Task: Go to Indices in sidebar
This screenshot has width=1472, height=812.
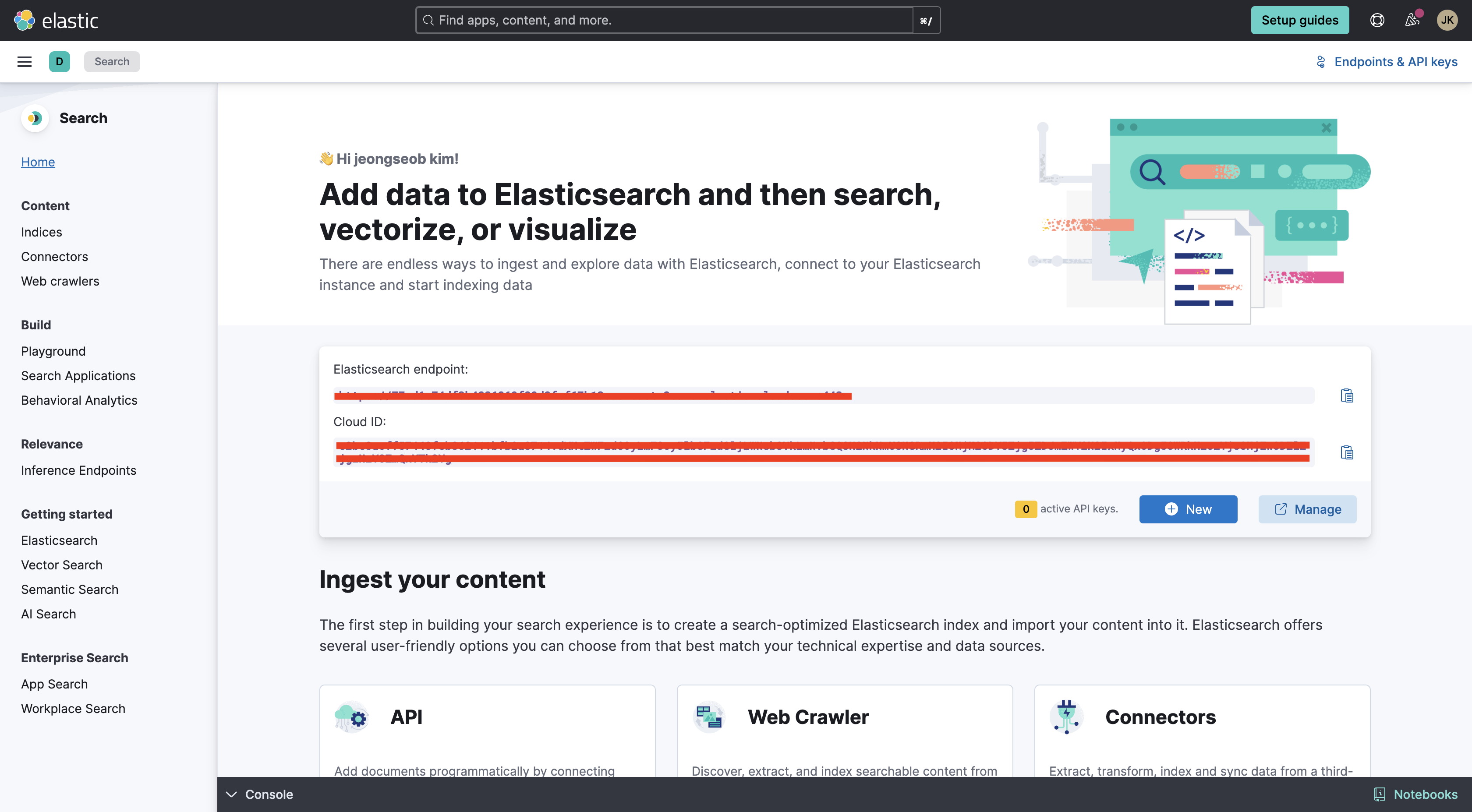Action: [x=42, y=232]
